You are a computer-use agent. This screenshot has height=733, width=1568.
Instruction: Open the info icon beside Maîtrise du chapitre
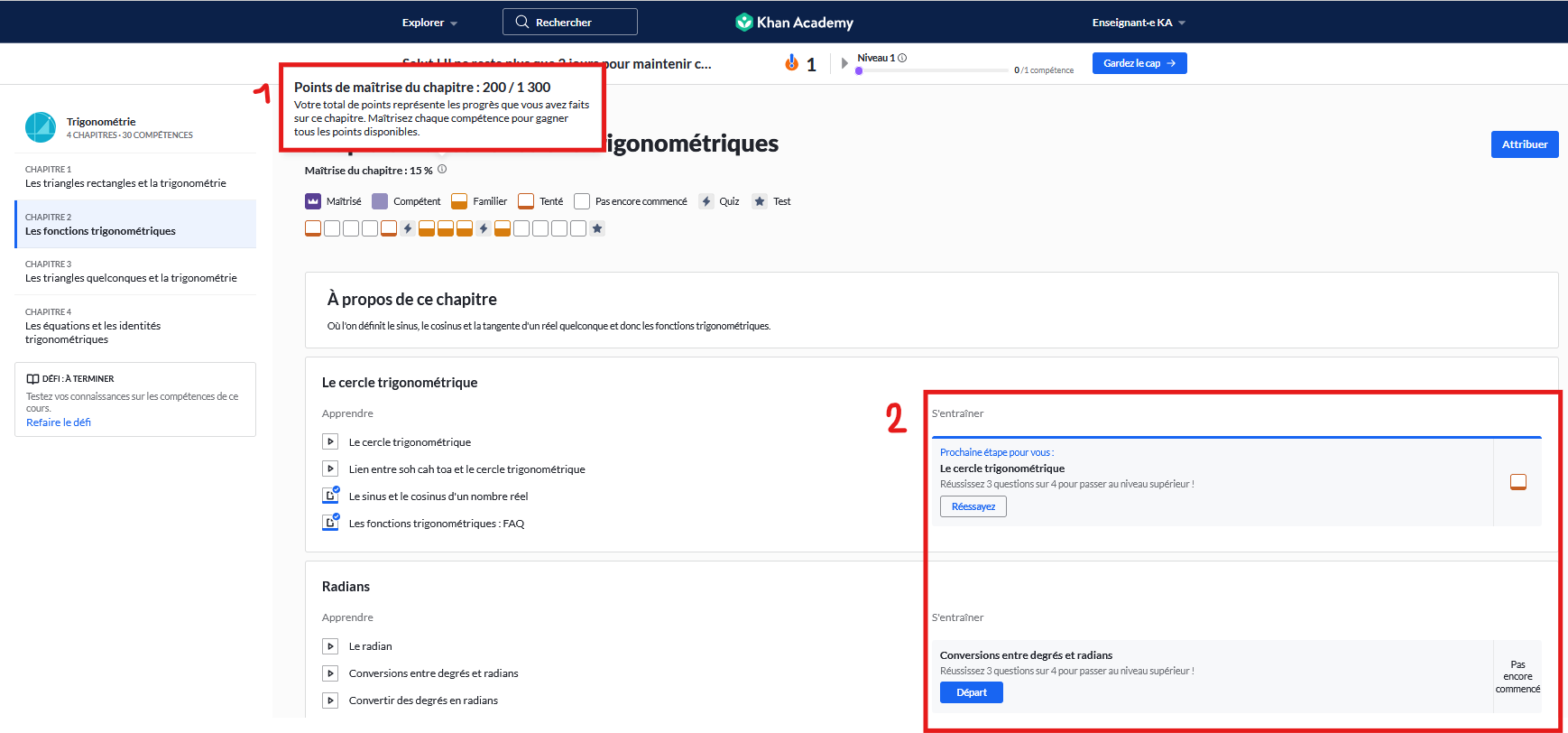[x=442, y=170]
